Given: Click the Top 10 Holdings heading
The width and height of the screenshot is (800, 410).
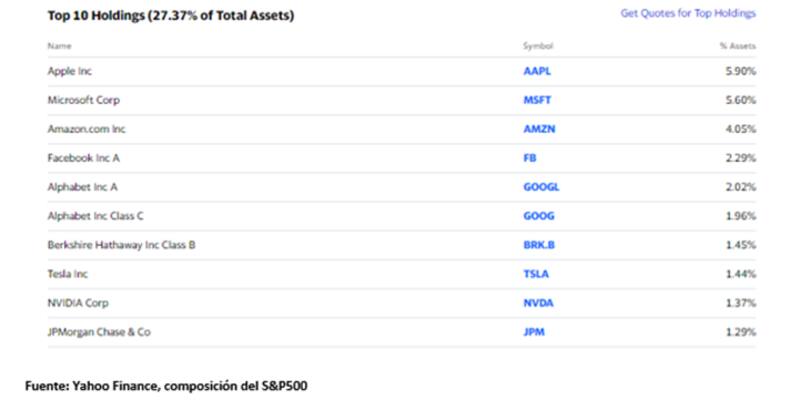Looking at the screenshot, I should [x=171, y=16].
